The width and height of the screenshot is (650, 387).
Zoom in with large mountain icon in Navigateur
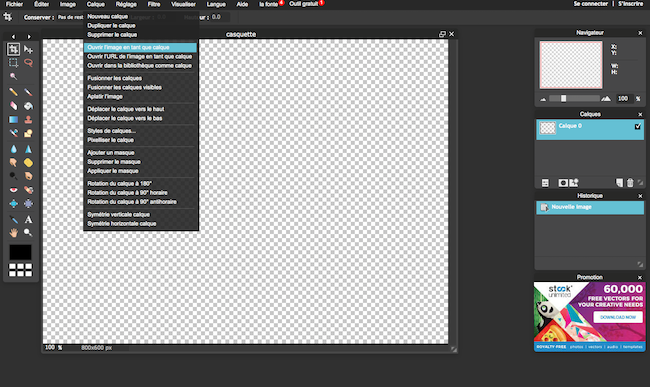pyautogui.click(x=606, y=99)
